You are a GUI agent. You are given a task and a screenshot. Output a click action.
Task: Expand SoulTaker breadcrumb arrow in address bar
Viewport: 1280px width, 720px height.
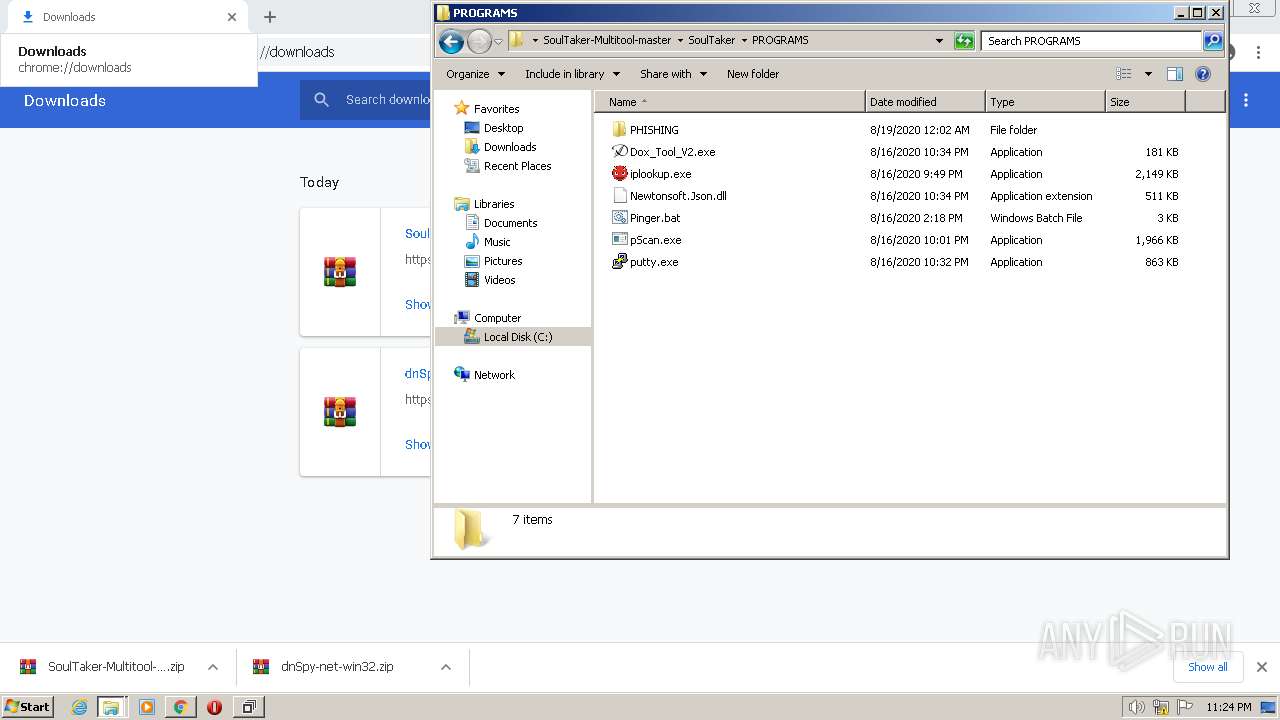(743, 41)
